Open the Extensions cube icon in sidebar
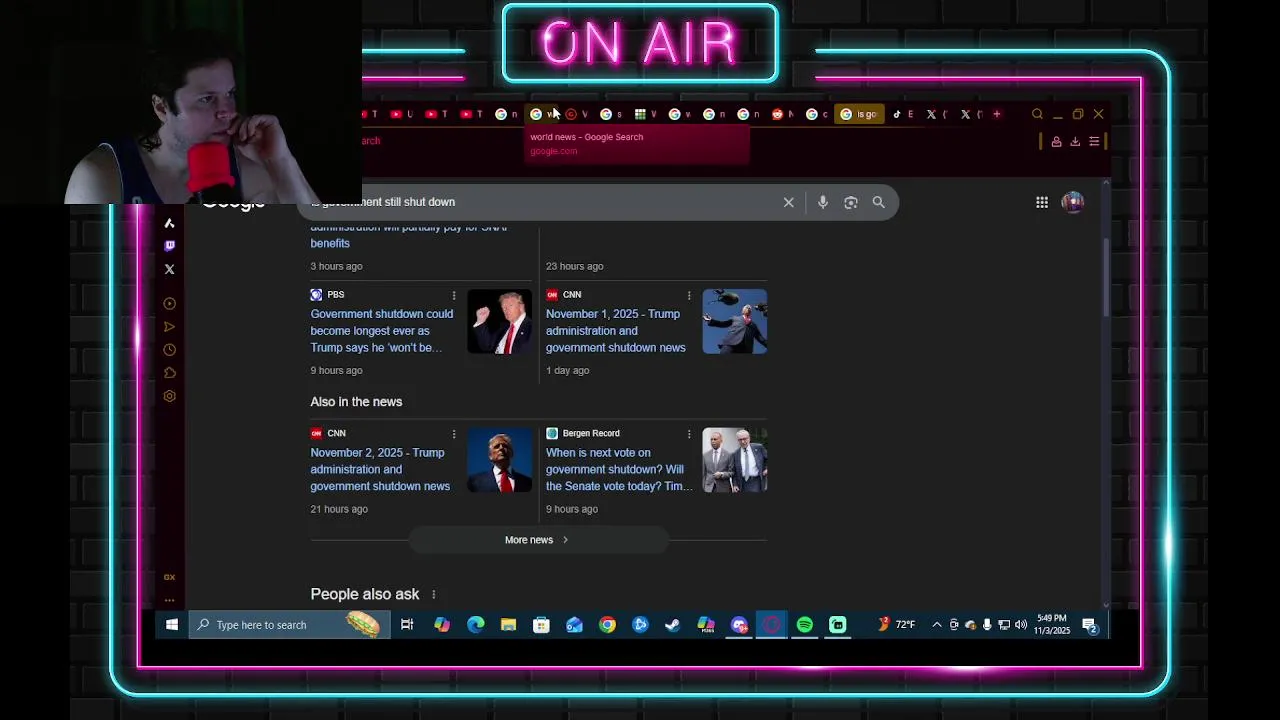Viewport: 1280px width, 720px height. (x=169, y=373)
